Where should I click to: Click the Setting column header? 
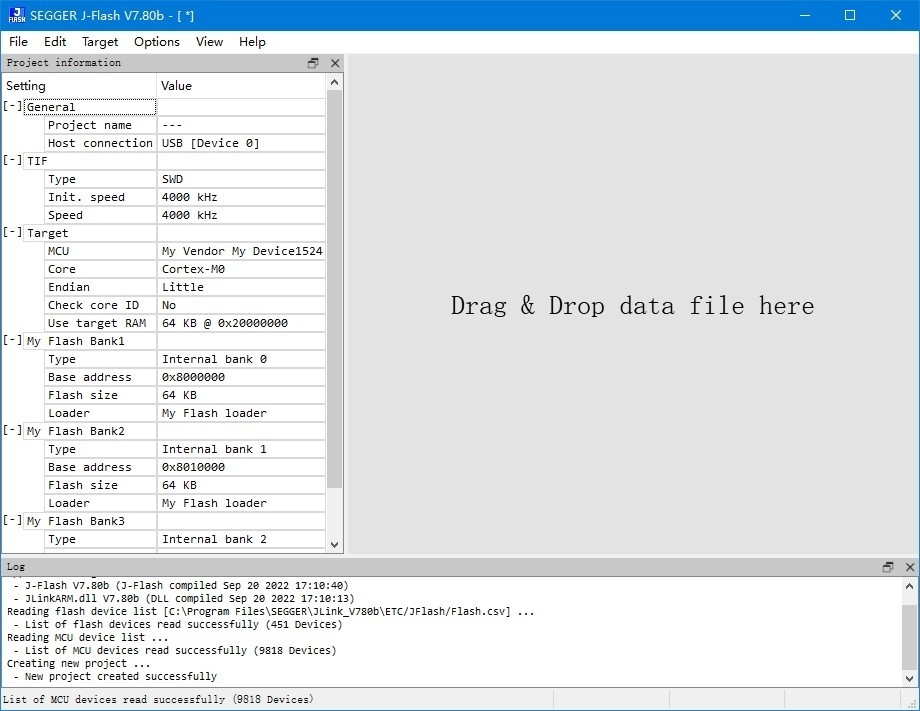(x=80, y=86)
